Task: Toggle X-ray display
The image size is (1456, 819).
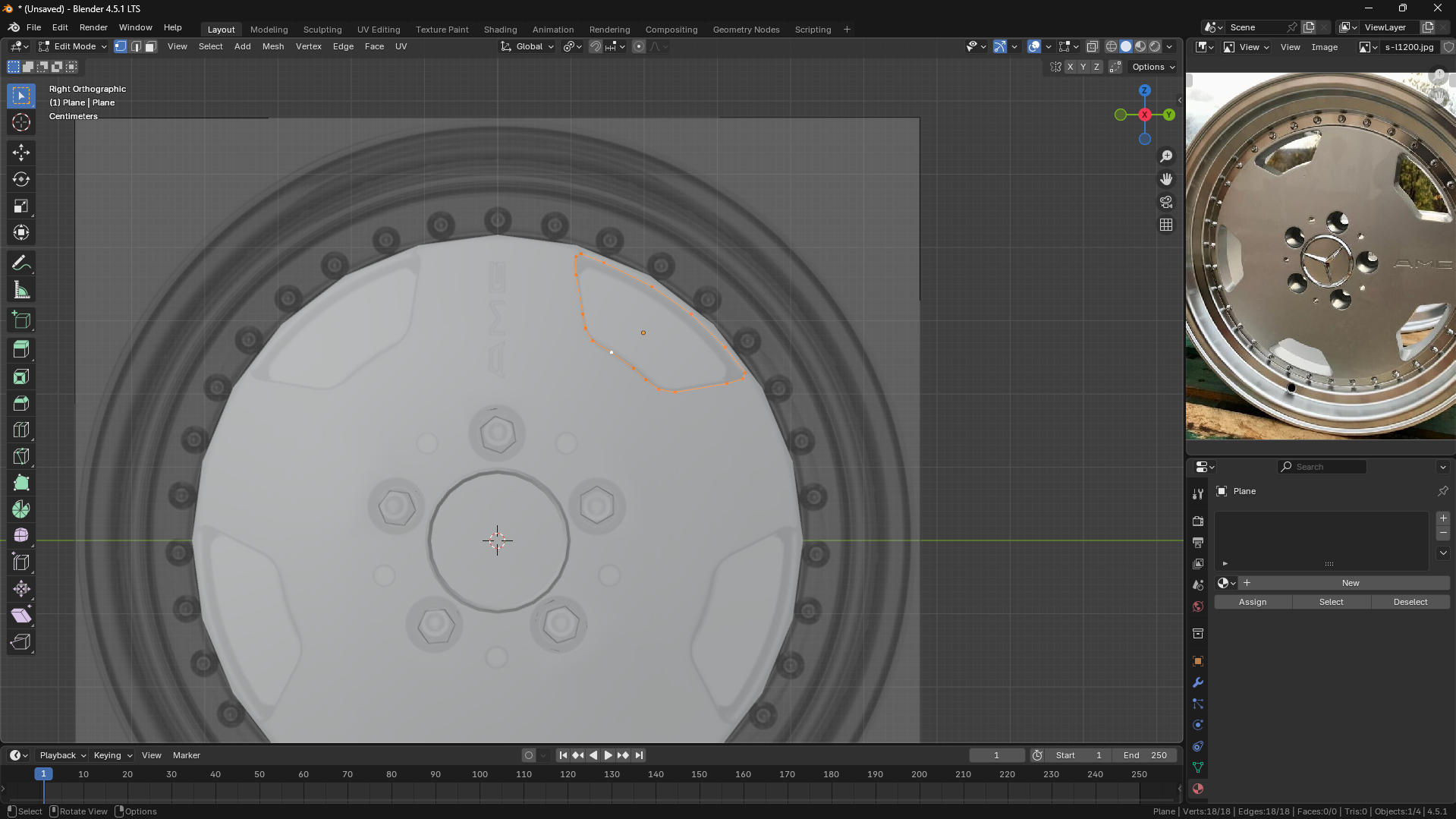Action: 1093,46
